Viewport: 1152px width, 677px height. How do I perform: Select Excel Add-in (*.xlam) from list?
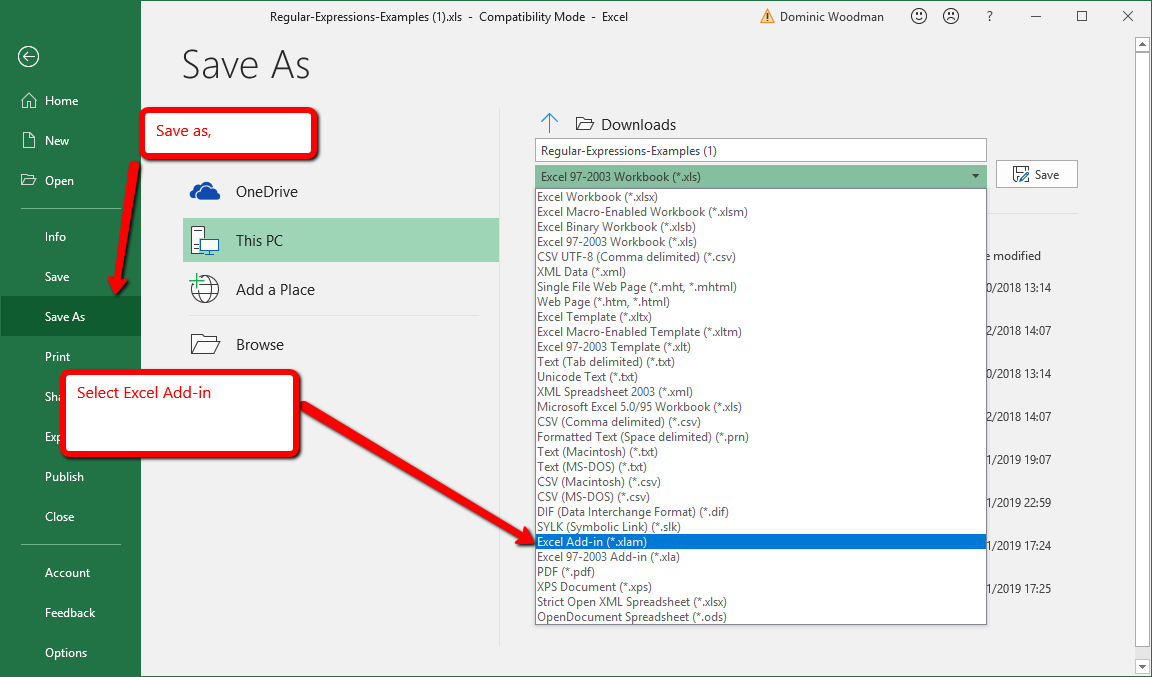pyautogui.click(x=592, y=542)
